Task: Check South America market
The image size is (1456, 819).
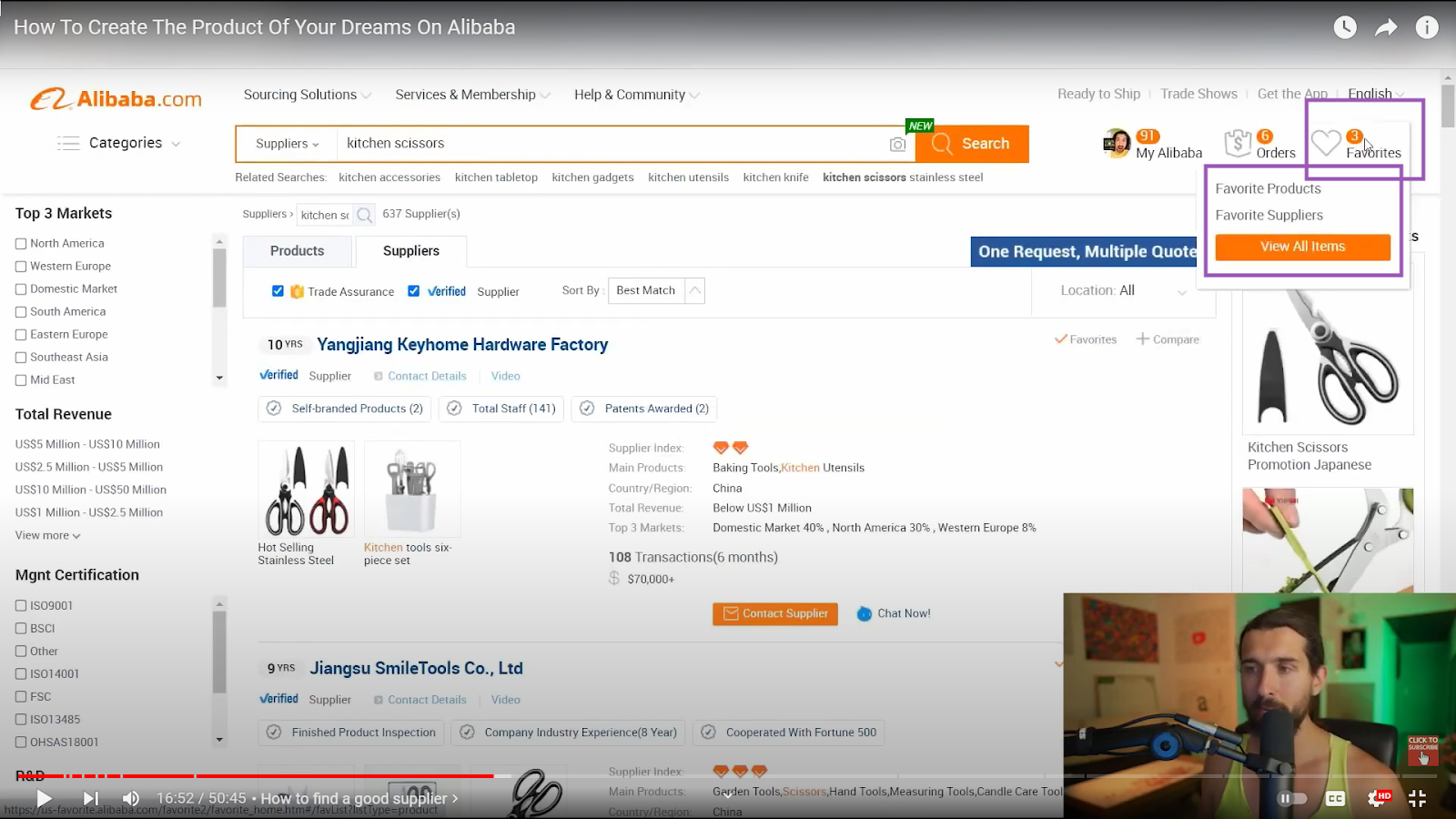Action: 21,312
